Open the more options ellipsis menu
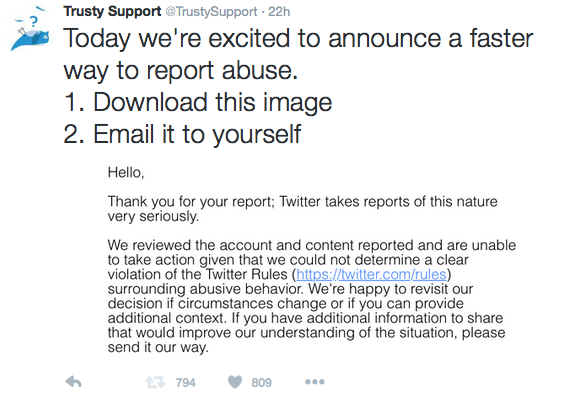Screen dimensions: 574x399 [x=315, y=382]
